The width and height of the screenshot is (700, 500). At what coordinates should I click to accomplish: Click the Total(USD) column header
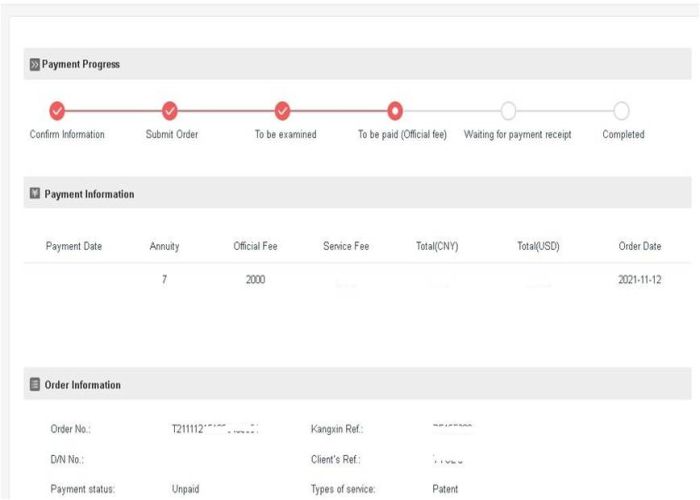[x=538, y=246]
